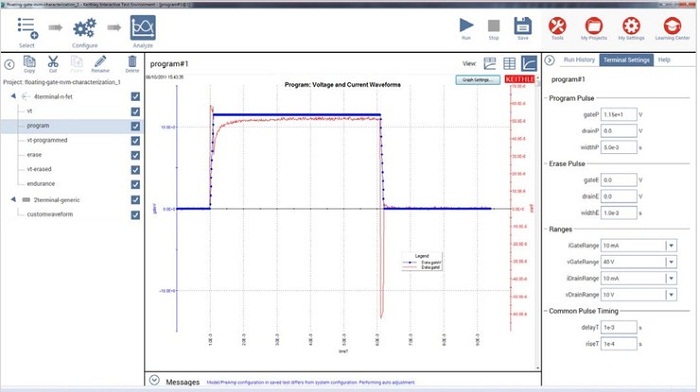Image resolution: width=700 pixels, height=392 pixels.
Task: Open the Learning Center icon
Action: [672, 26]
